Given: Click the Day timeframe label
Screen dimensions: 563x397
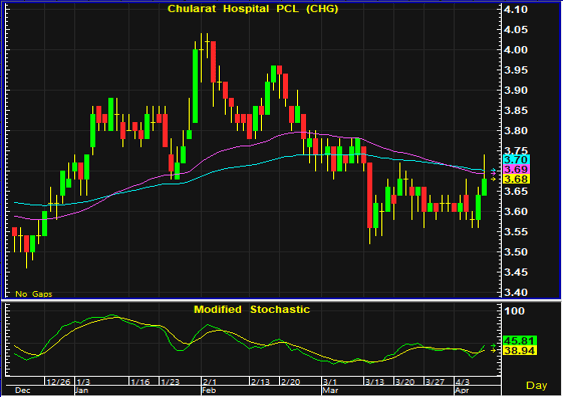Looking at the screenshot, I should [536, 386].
